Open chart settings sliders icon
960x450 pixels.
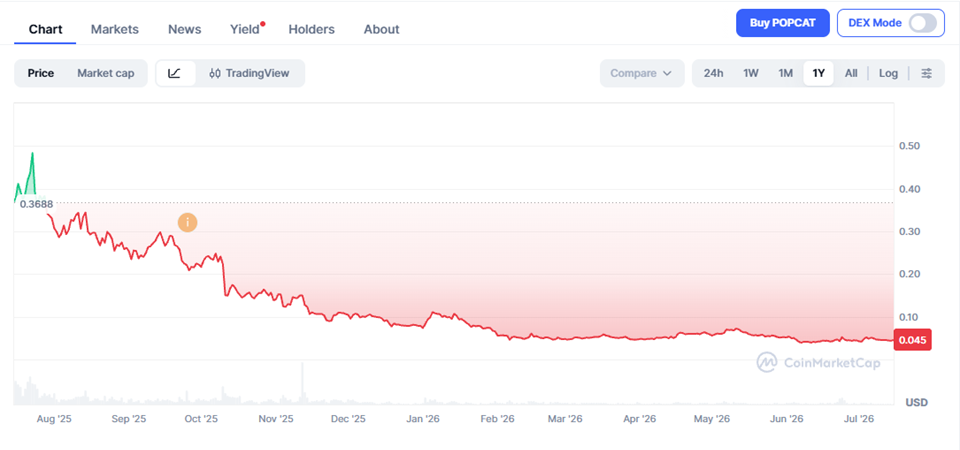pyautogui.click(x=927, y=73)
